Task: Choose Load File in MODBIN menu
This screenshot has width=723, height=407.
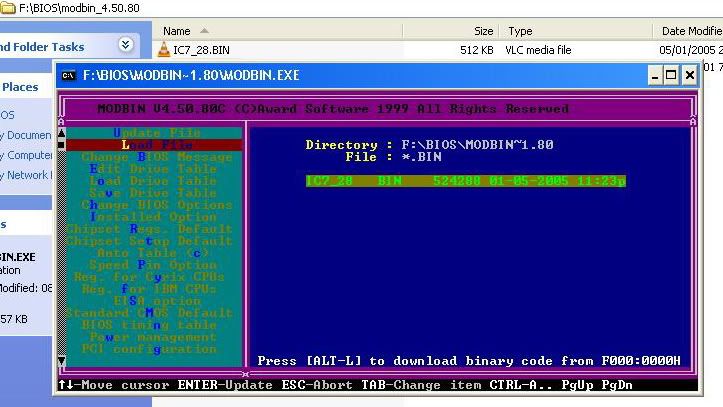Action: pos(156,145)
